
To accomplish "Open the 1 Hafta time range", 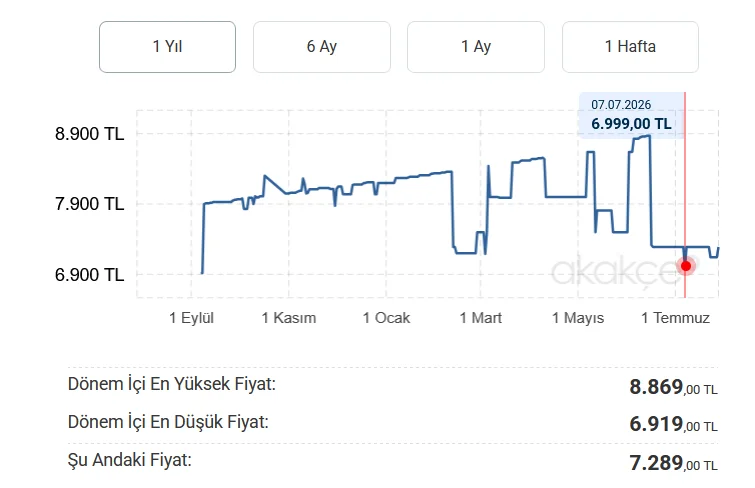I will 630,47.
